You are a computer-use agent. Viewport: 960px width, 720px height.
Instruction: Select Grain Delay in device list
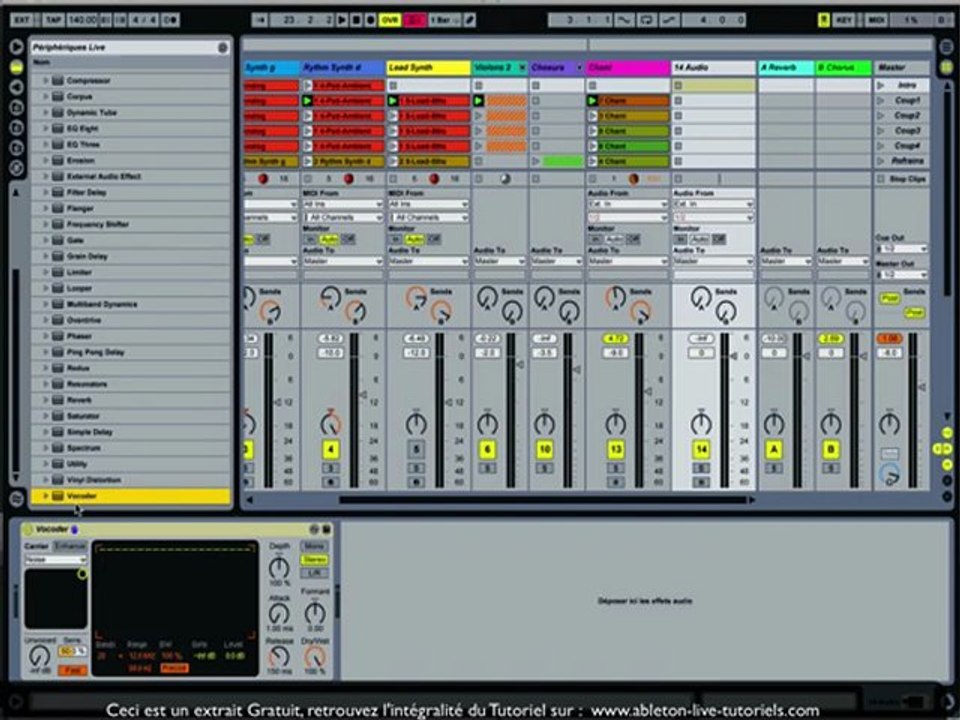[131, 256]
